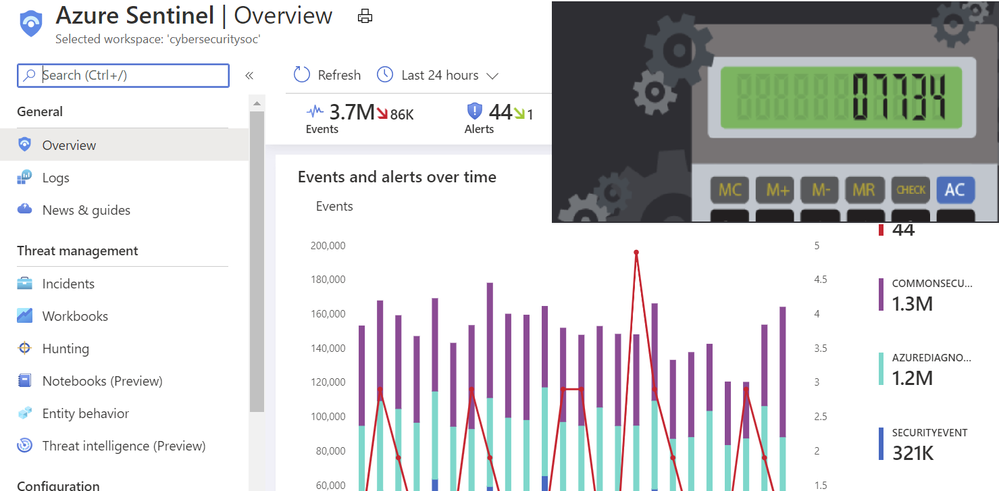
Task: Click the 321K SECURITYEVENT value
Action: pyautogui.click(x=913, y=453)
